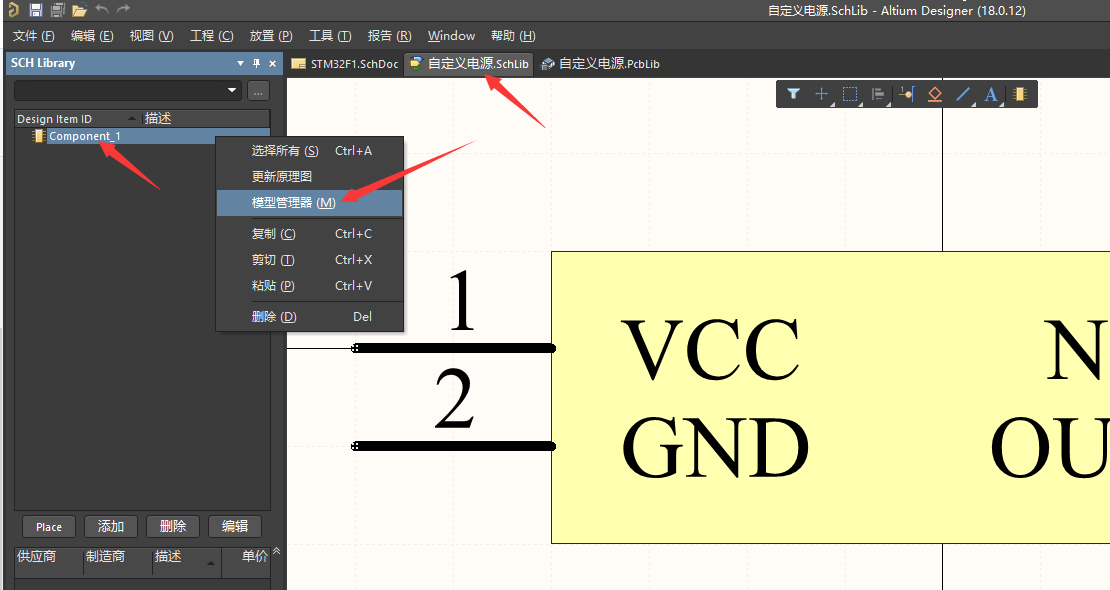Click the Place button
1110x590 pixels.
[x=49, y=527]
